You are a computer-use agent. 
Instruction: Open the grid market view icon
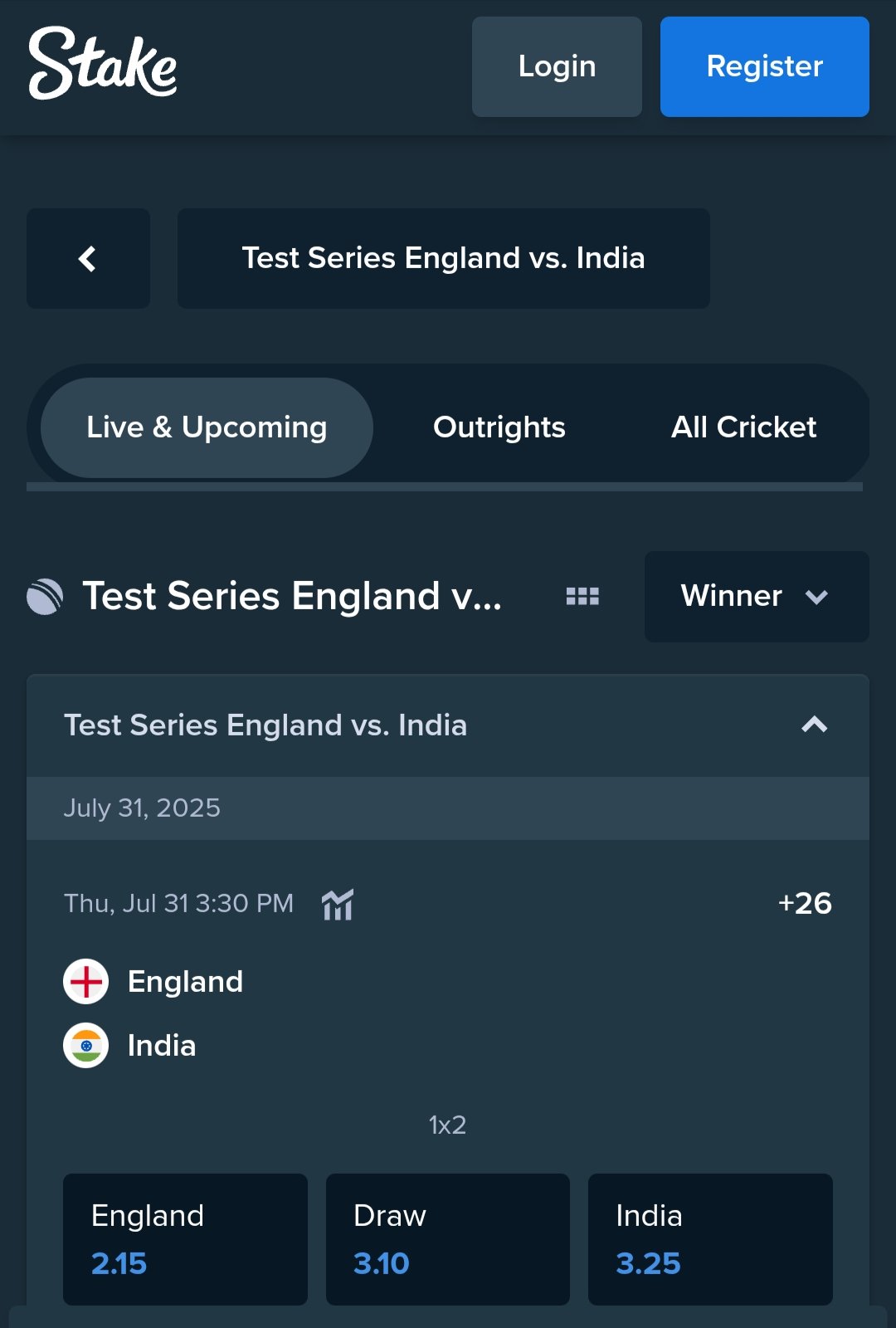point(582,596)
